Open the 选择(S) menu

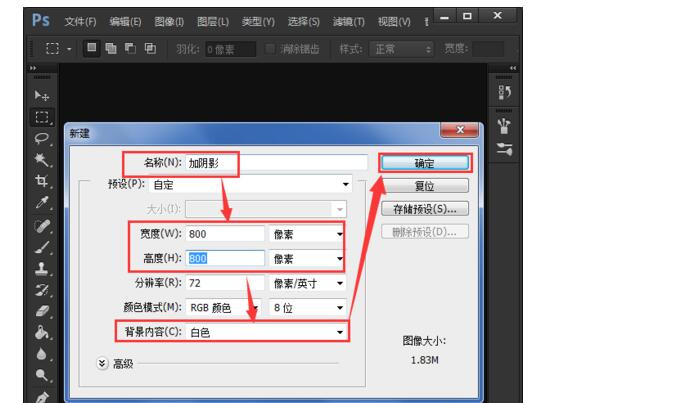303,21
